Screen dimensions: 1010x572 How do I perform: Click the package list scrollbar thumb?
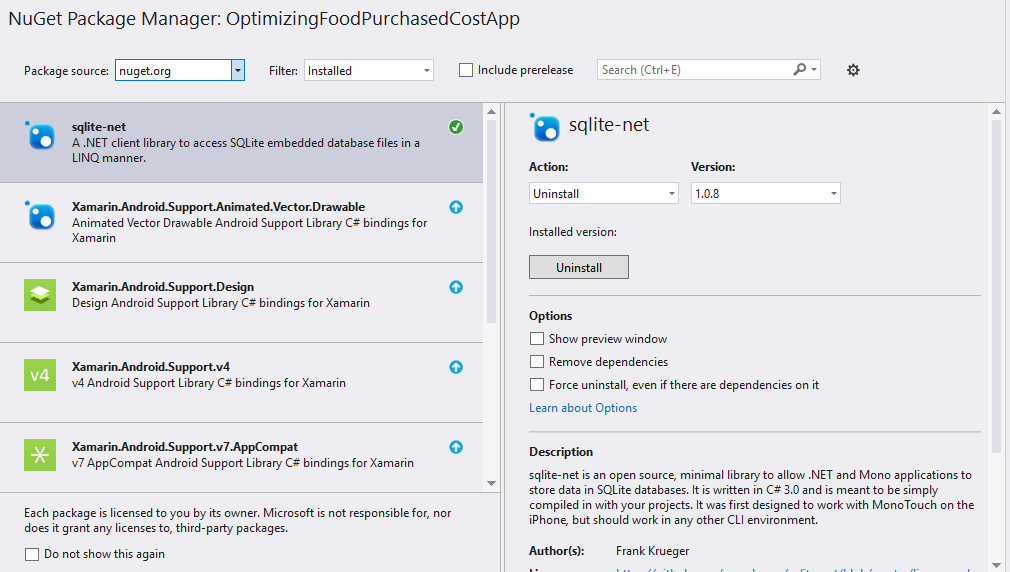coord(491,221)
